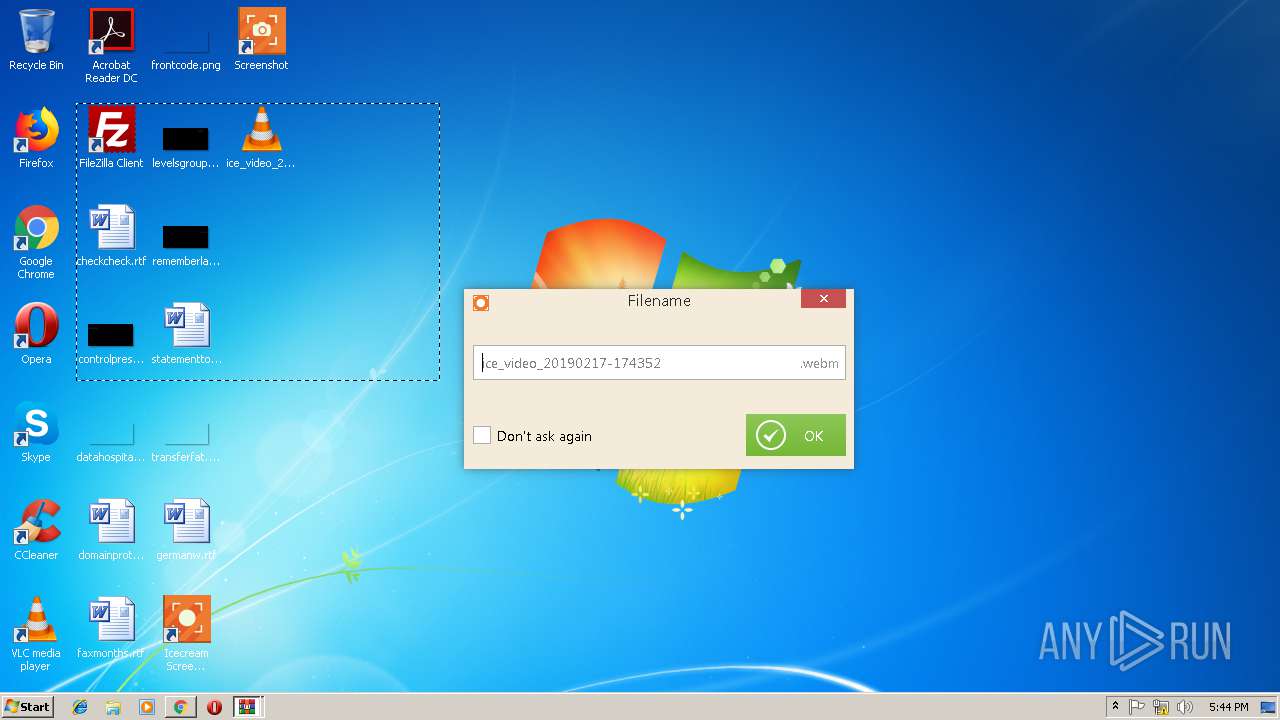
Task: Switch to the recorder taskbar item
Action: pos(247,707)
